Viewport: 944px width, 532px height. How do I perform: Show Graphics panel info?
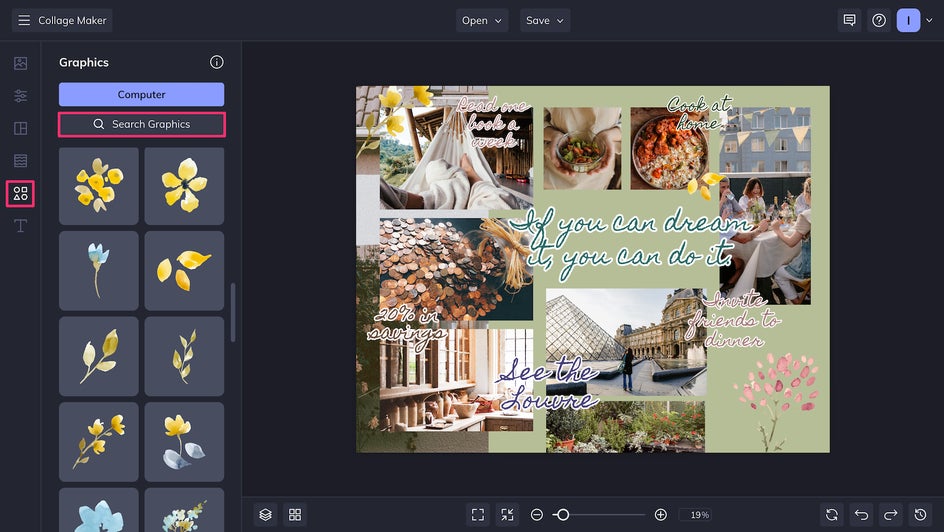[217, 62]
